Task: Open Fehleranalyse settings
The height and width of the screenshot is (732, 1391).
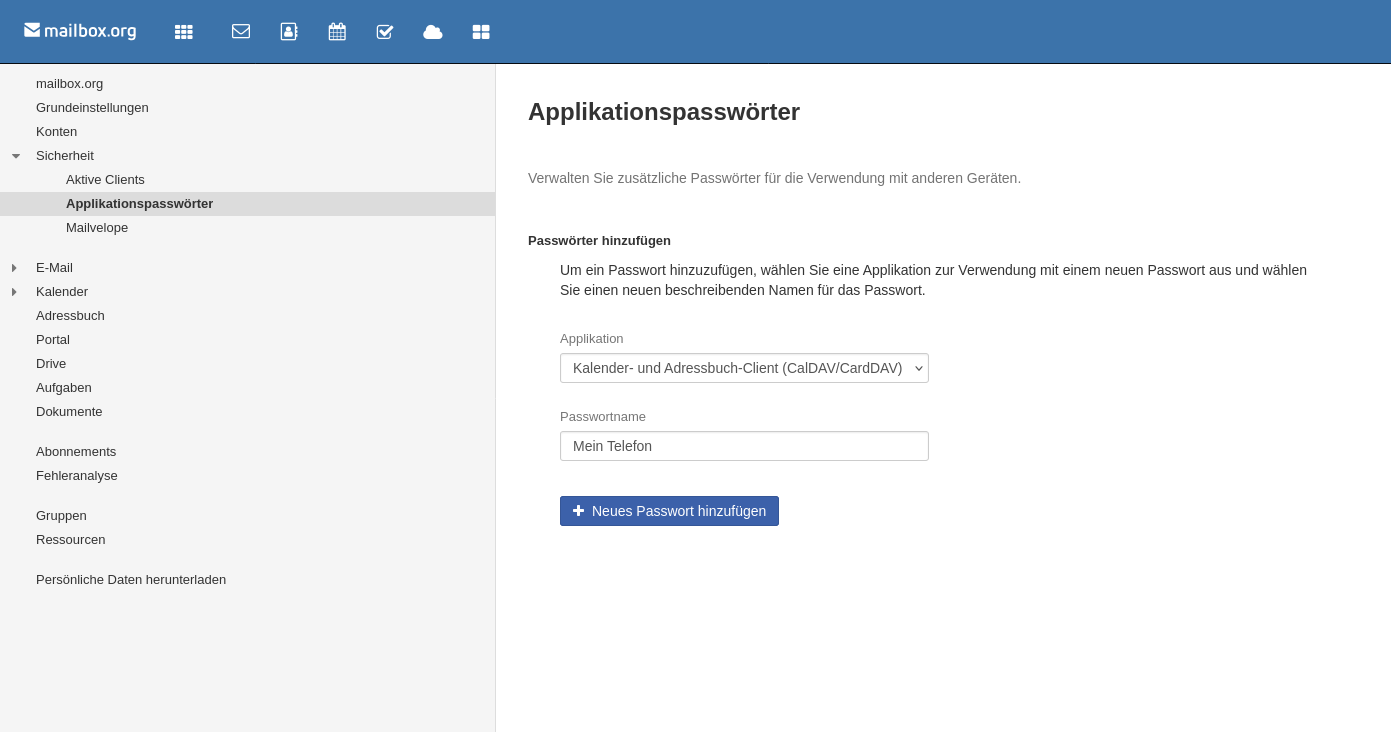Action: [x=77, y=476]
